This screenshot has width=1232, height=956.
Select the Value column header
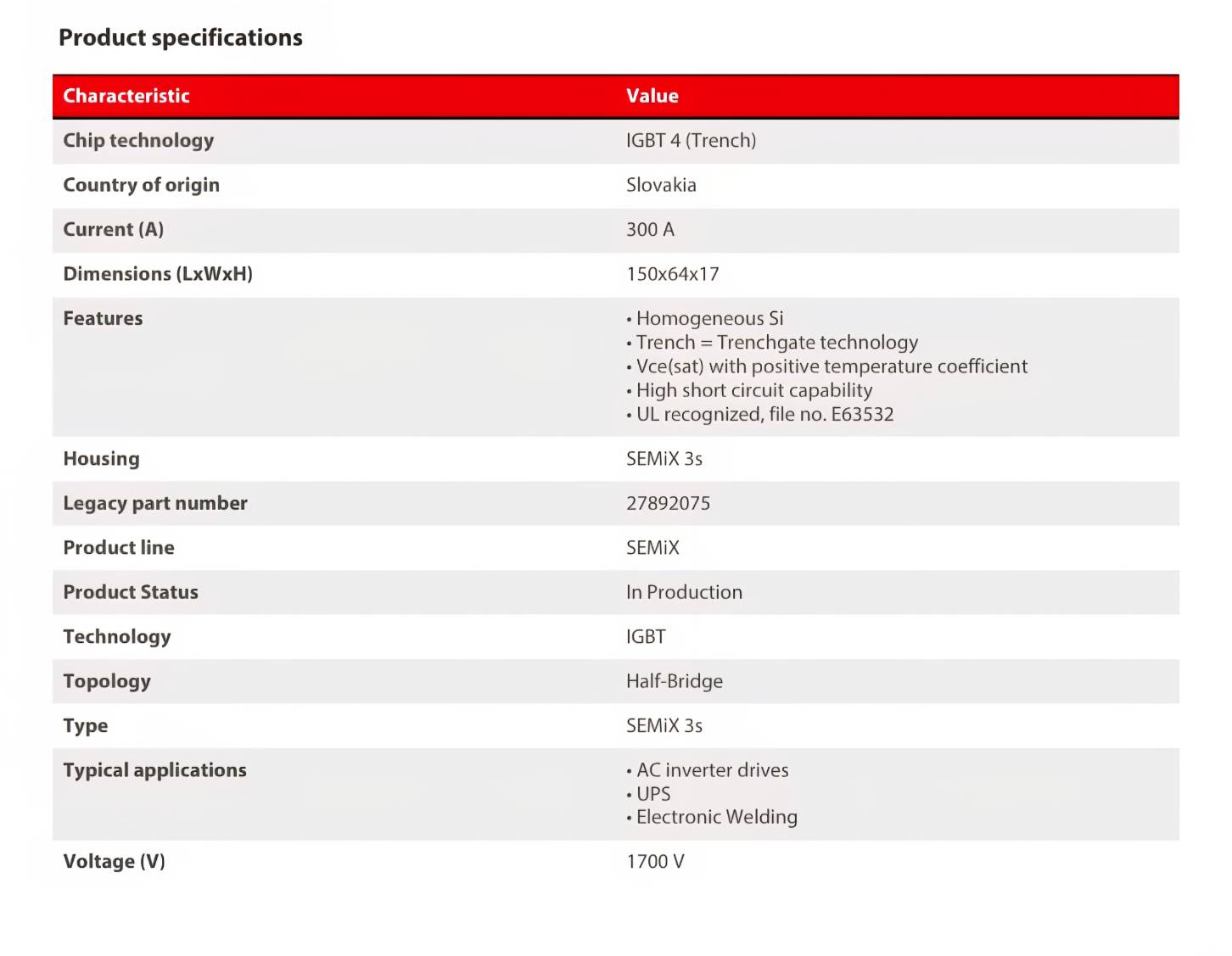652,96
